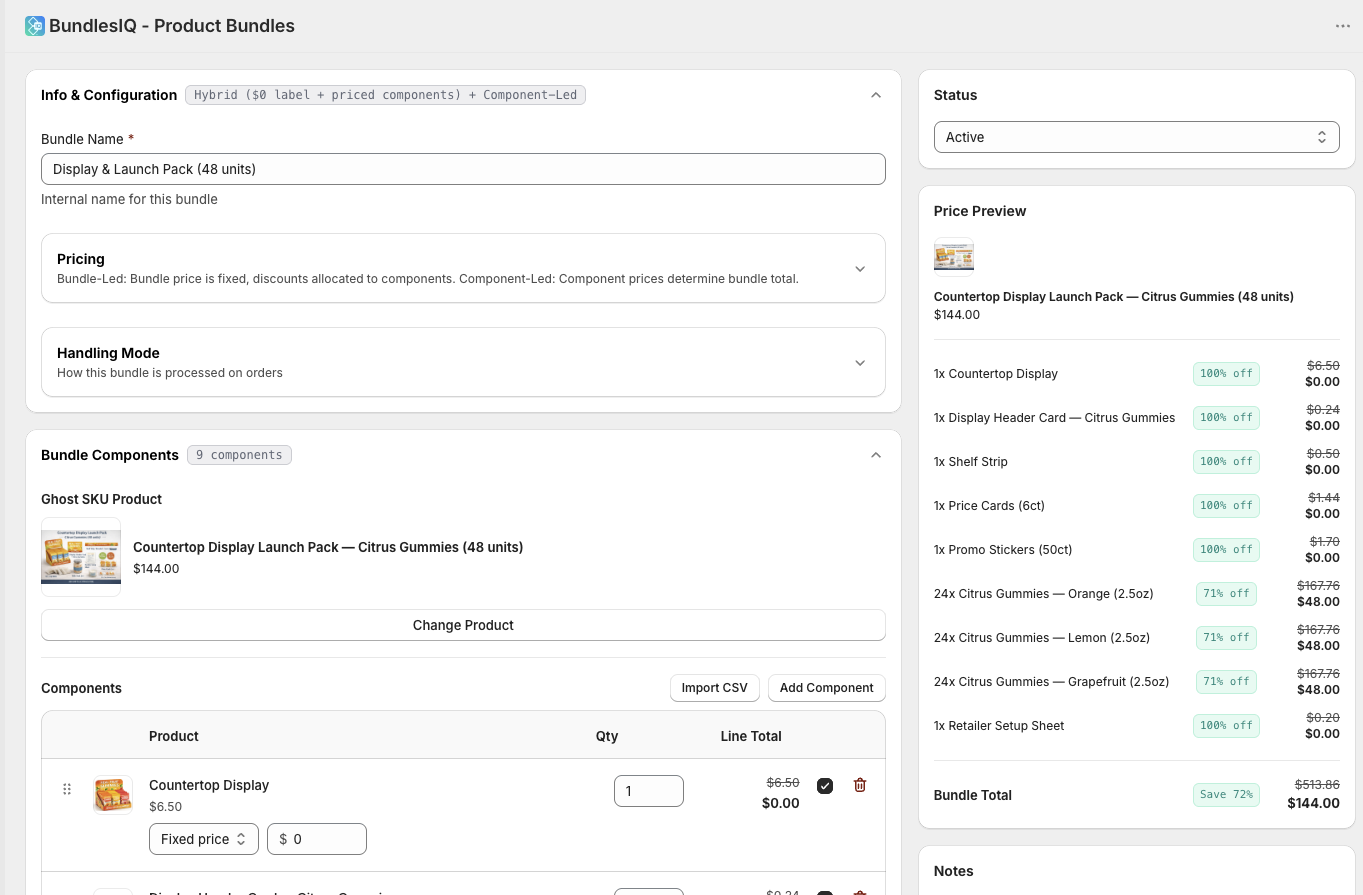The image size is (1363, 895).
Task: Click the Price Preview product thumbnail
Action: point(954,255)
